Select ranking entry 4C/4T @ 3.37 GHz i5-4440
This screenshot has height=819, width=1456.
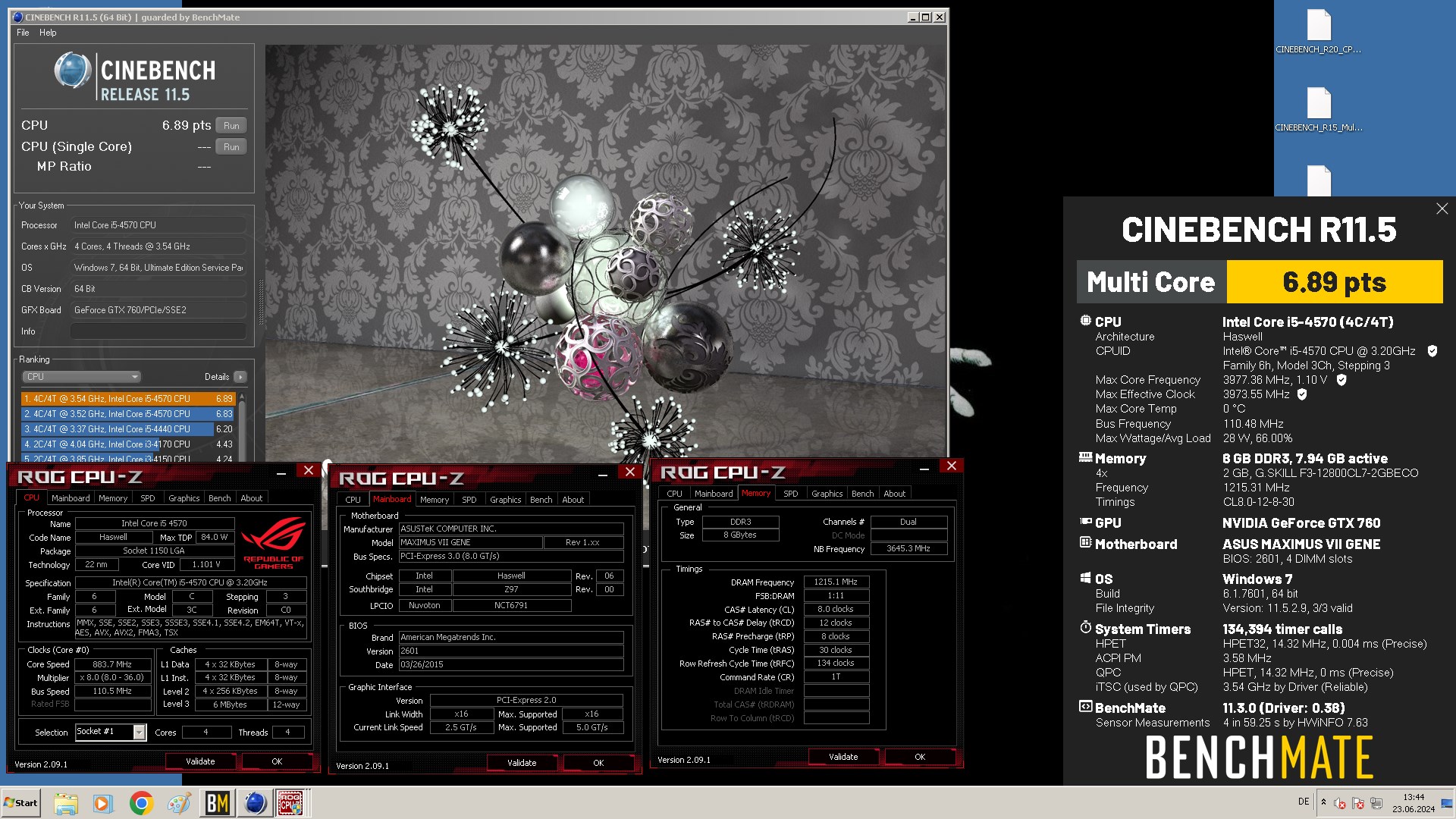[x=128, y=429]
